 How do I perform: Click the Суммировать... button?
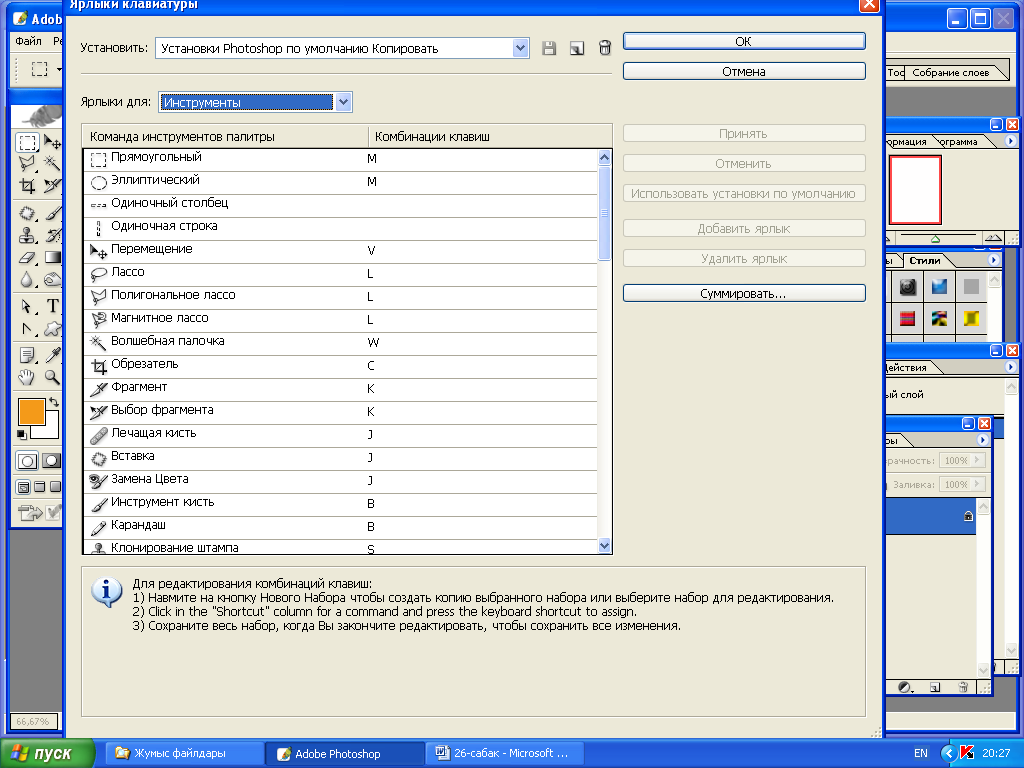pos(744,293)
